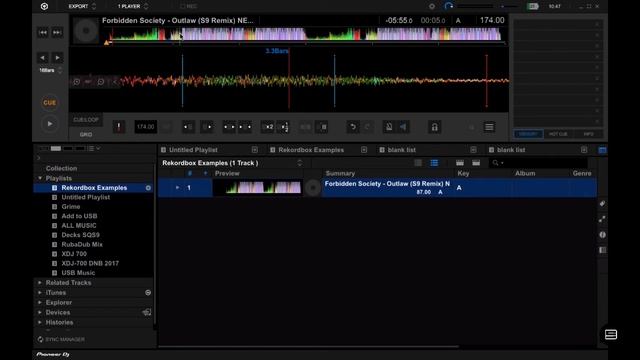Click the search backward arrow button
The height and width of the screenshot is (360, 640).
pos(42,58)
